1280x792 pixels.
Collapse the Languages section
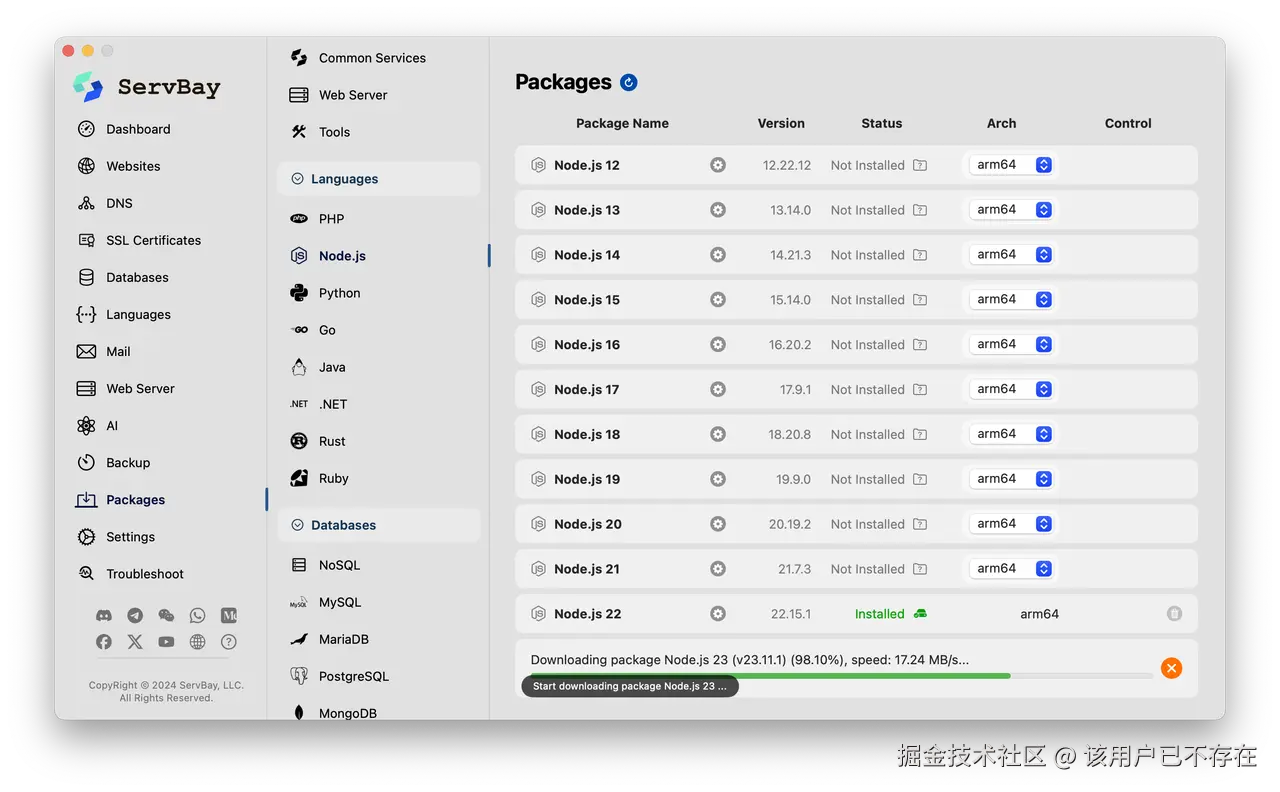pos(297,179)
